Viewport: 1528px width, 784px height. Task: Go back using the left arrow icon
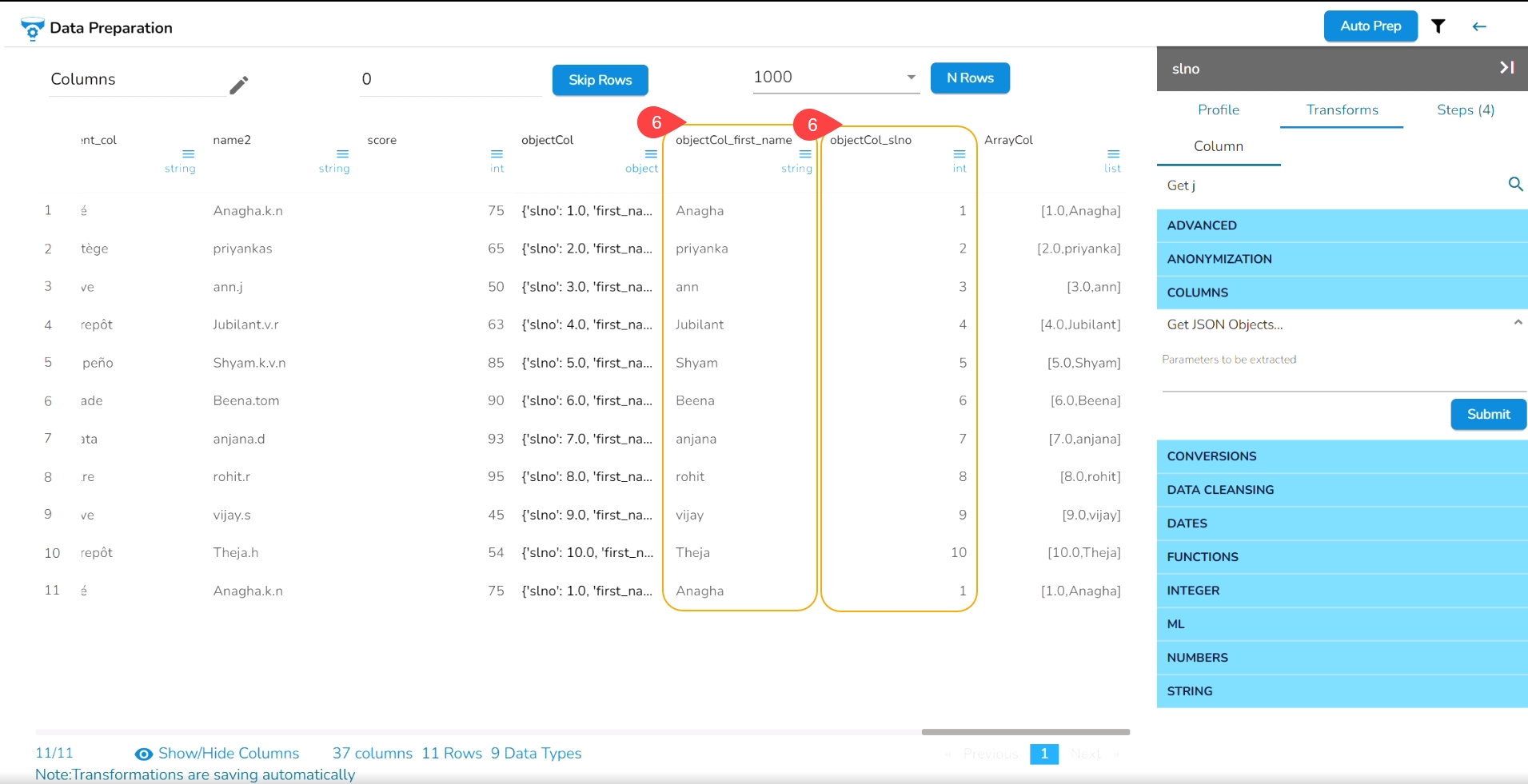point(1479,26)
